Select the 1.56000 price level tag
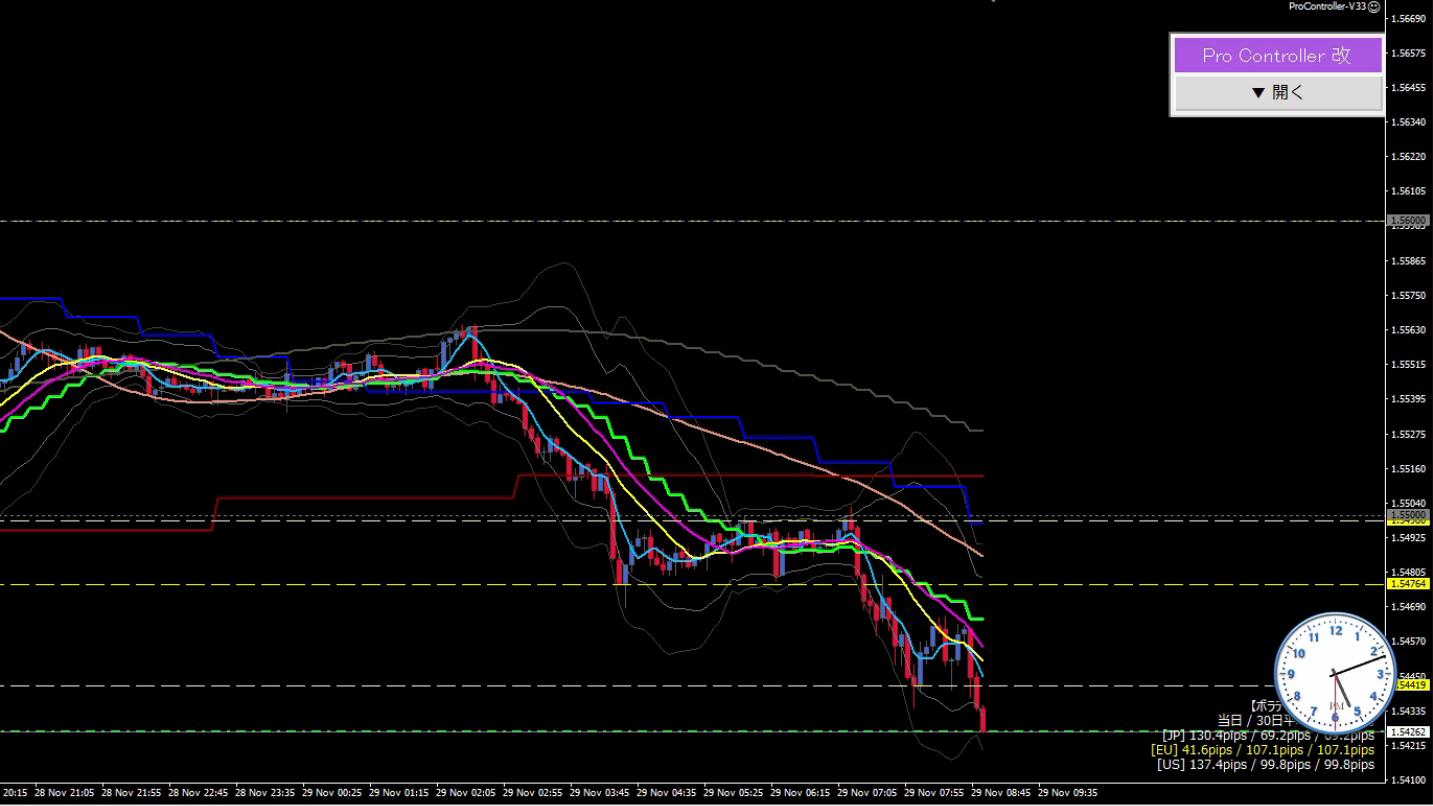 1408,220
